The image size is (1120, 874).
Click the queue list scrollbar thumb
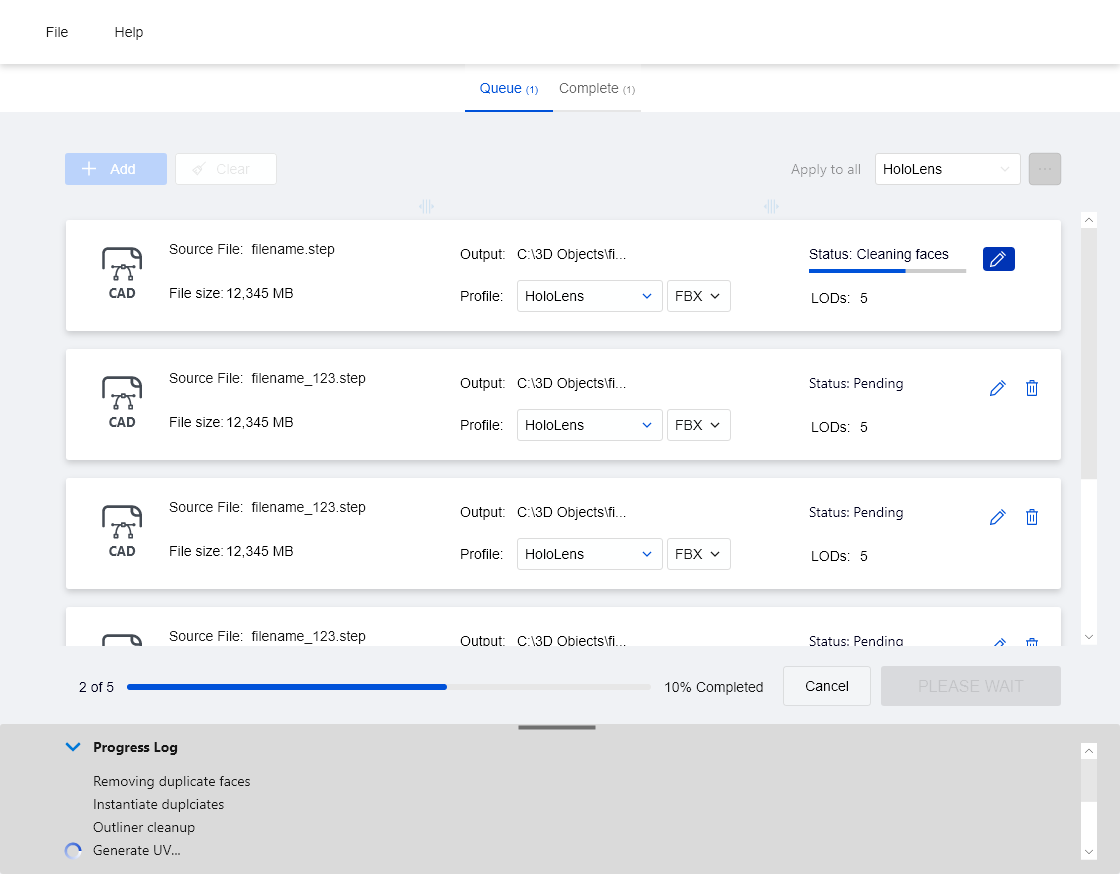point(1089,353)
